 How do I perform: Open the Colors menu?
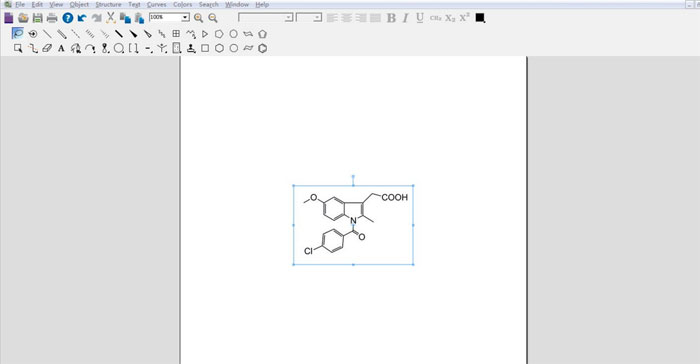[183, 4]
